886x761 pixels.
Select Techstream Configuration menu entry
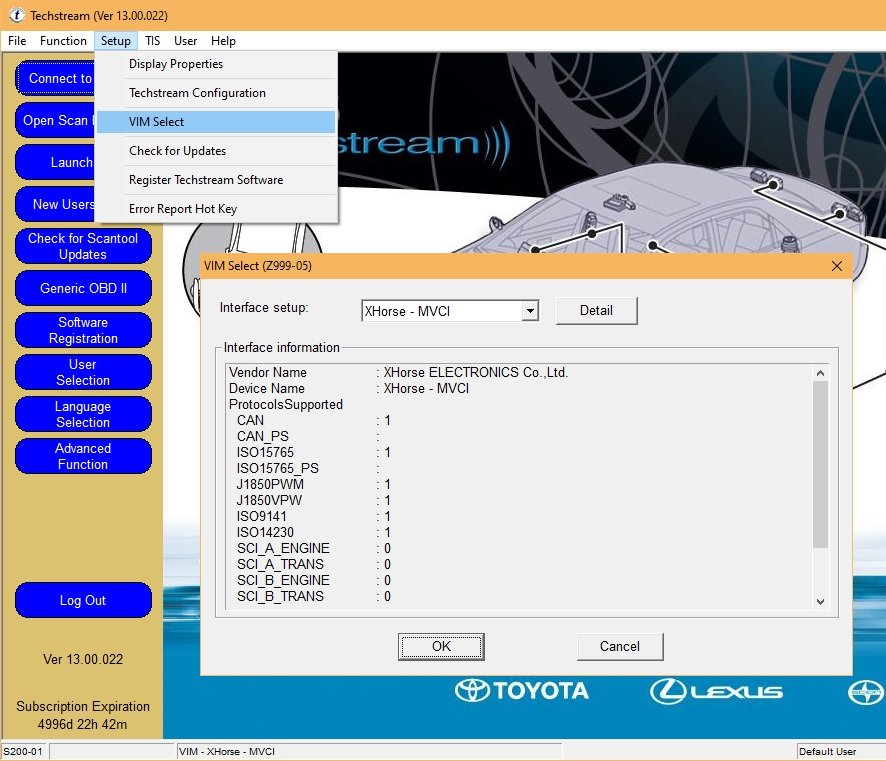pyautogui.click(x=216, y=93)
